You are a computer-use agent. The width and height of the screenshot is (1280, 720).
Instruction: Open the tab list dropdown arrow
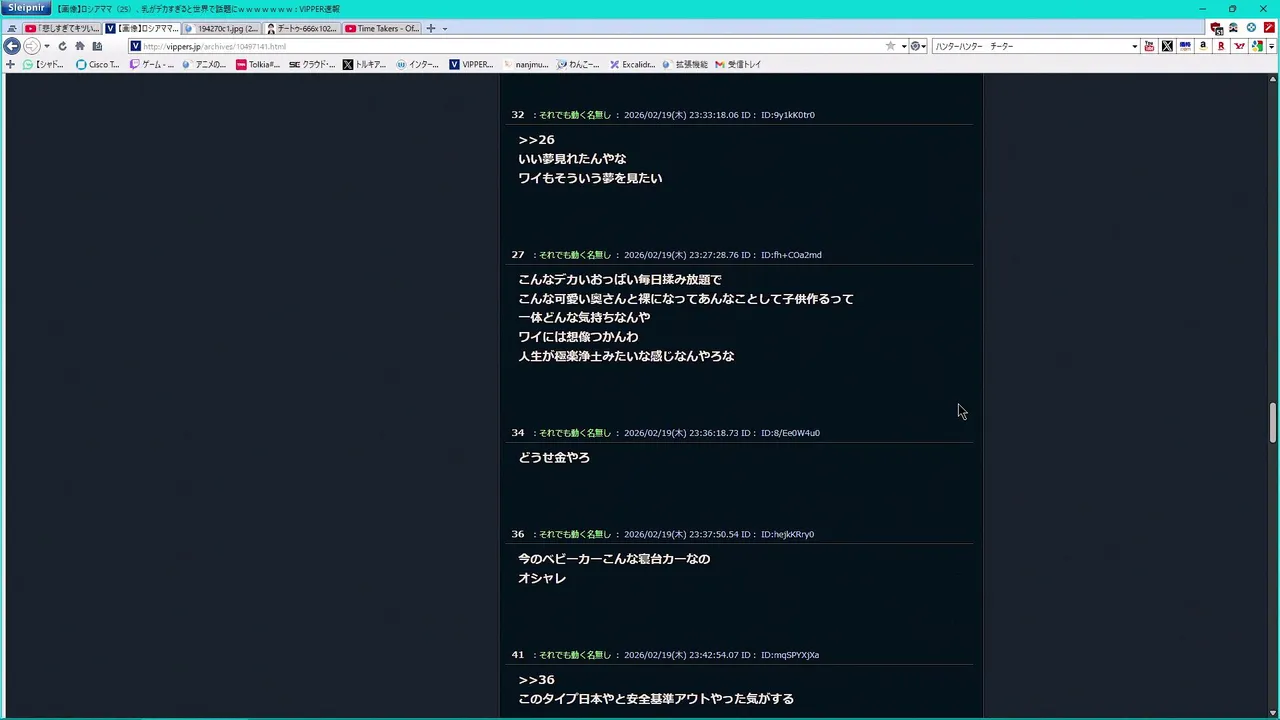(445, 28)
